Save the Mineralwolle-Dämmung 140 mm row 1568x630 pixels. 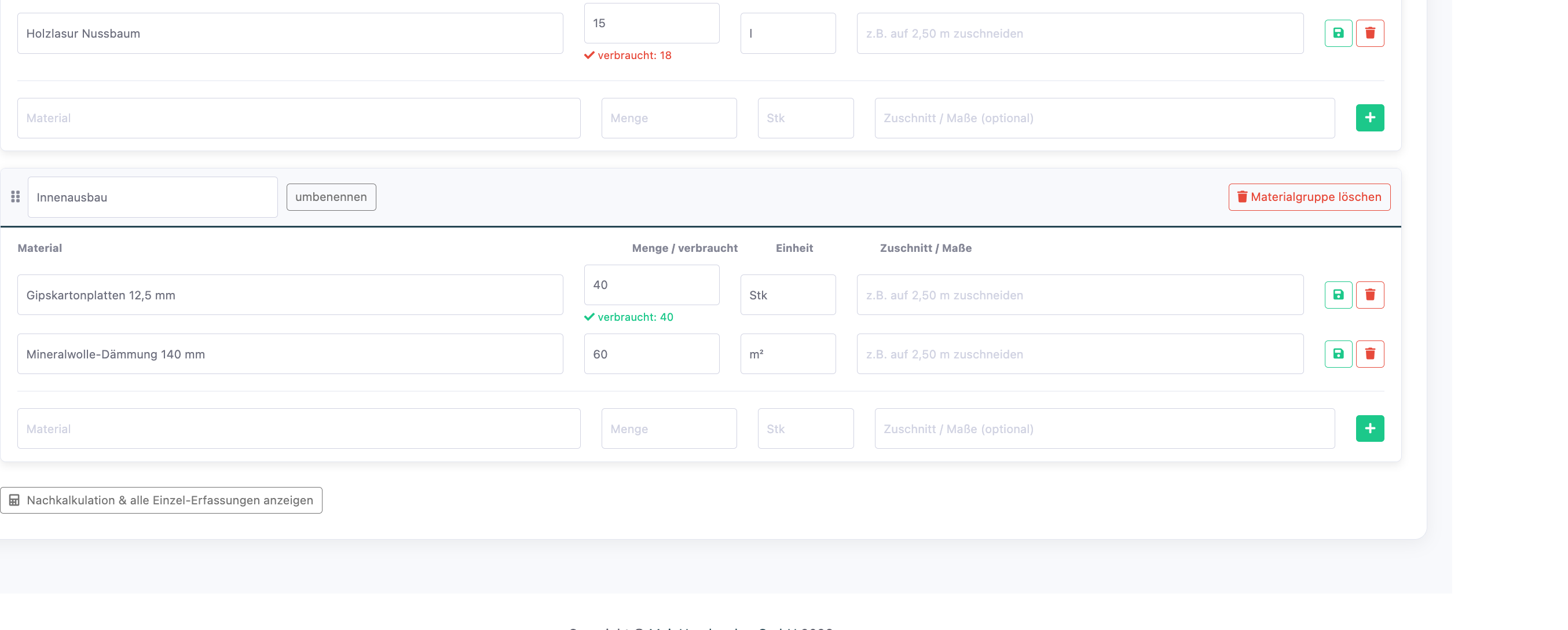(x=1338, y=354)
